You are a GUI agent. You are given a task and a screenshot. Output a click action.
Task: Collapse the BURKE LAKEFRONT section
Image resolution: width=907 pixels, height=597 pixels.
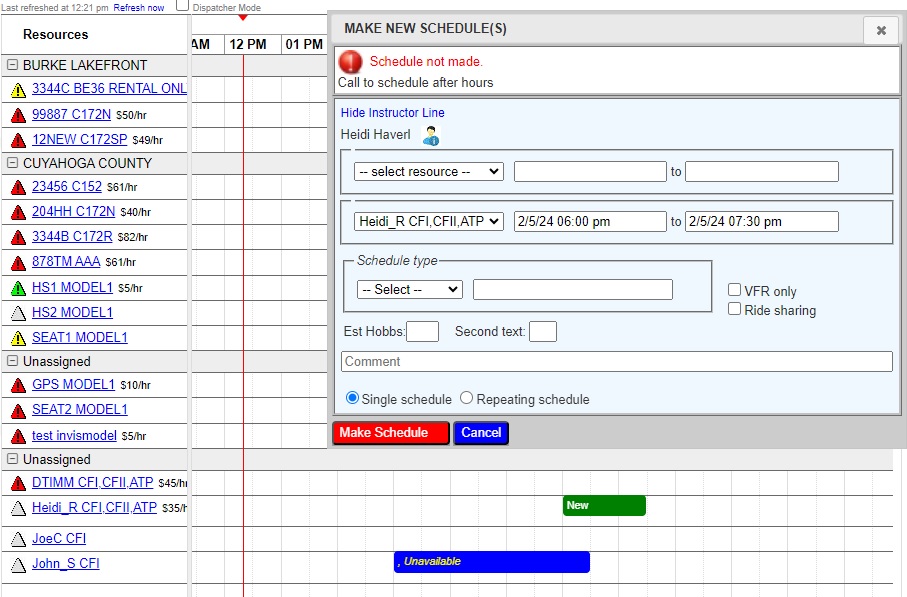[x=10, y=64]
